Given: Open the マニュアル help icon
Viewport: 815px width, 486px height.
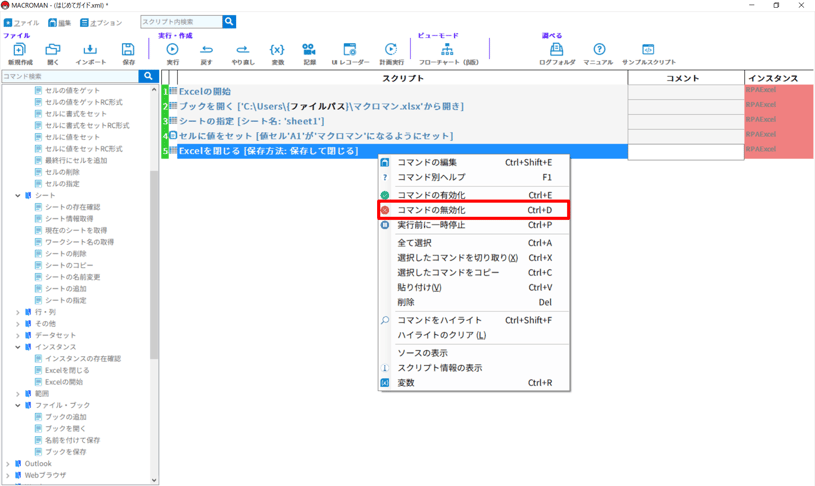Looking at the screenshot, I should [599, 50].
